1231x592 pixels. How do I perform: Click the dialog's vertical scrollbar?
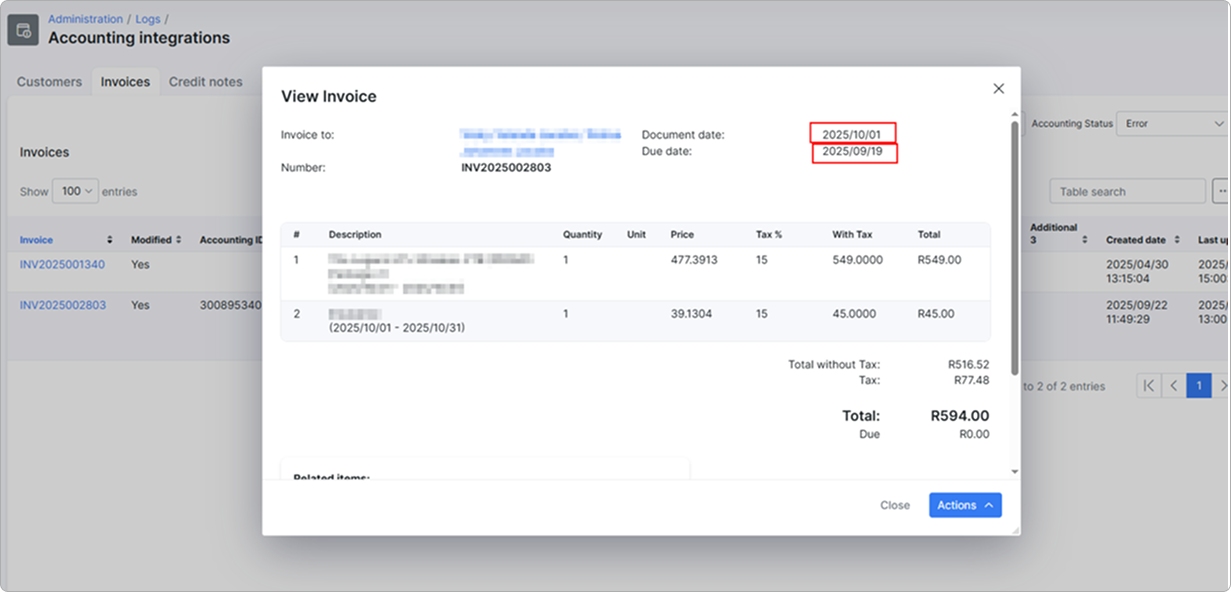coord(1013,250)
